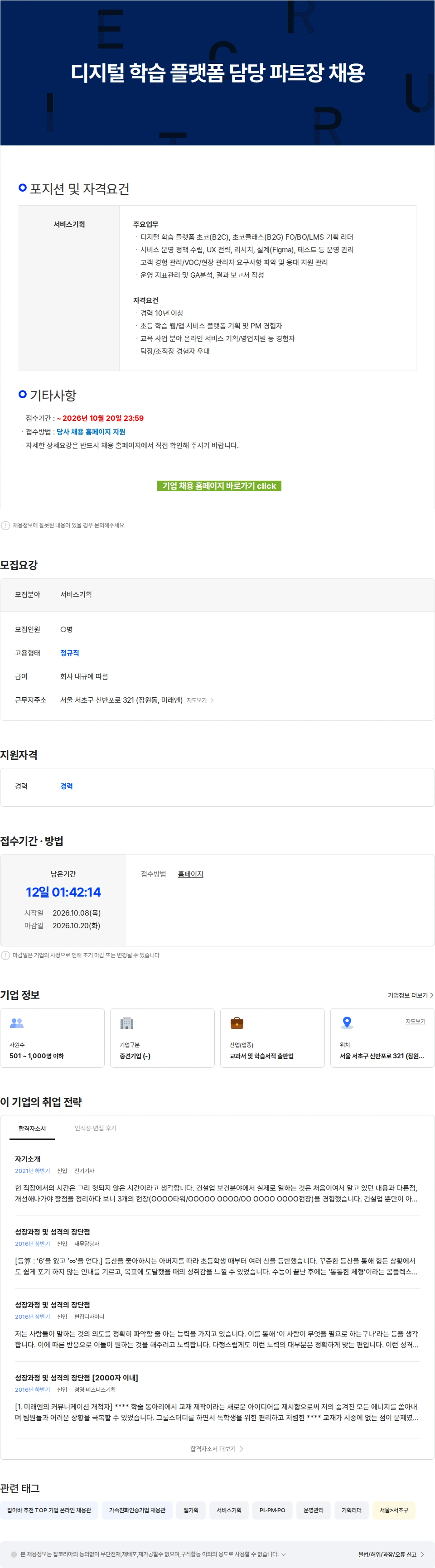This screenshot has height=1568, width=435.
Task: Click the map pin icon on the 위치 card
Action: pyautogui.click(x=347, y=1023)
